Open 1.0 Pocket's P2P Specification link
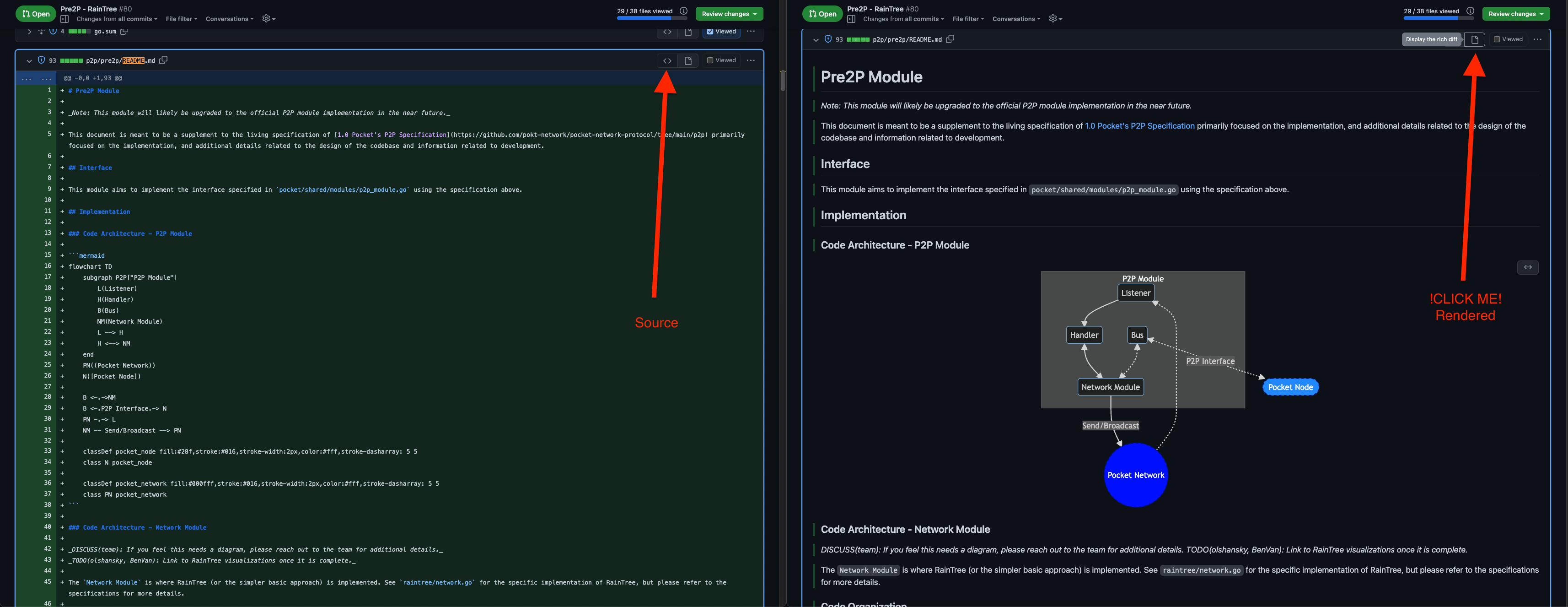Image resolution: width=1568 pixels, height=607 pixels. [1139, 126]
